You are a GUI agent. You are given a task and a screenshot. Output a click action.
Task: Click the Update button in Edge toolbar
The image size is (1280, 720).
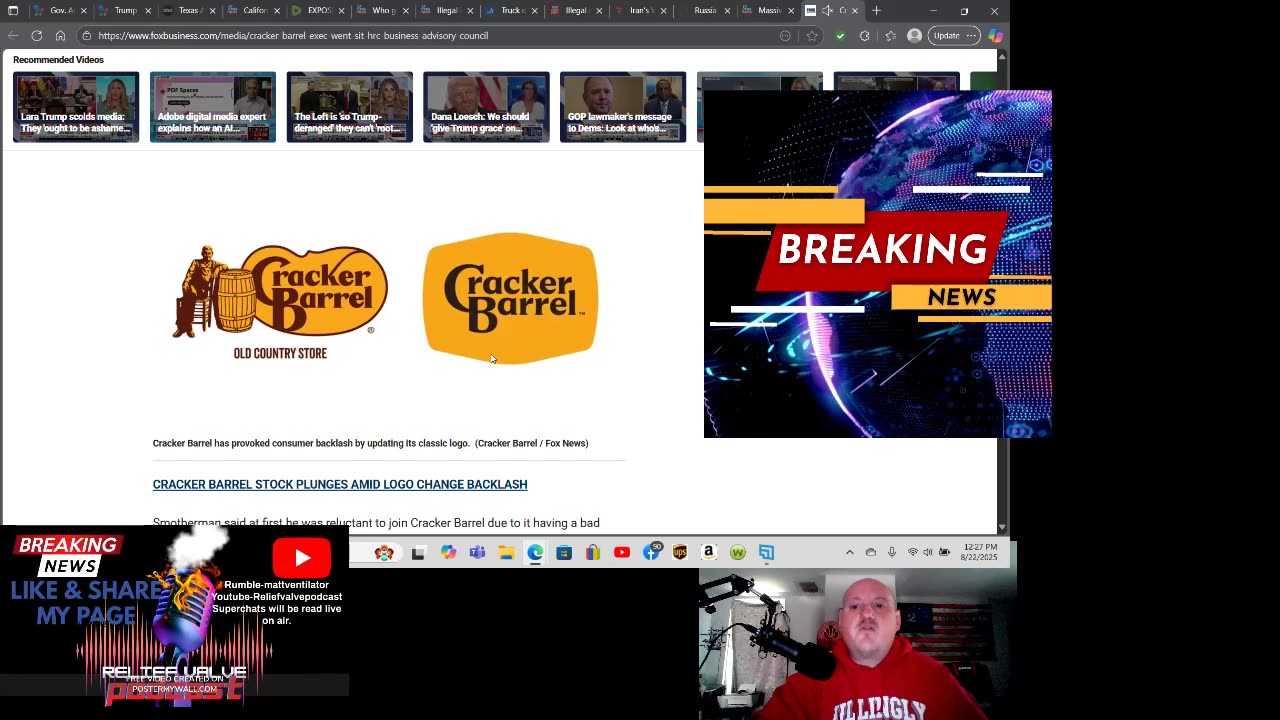pyautogui.click(x=953, y=35)
